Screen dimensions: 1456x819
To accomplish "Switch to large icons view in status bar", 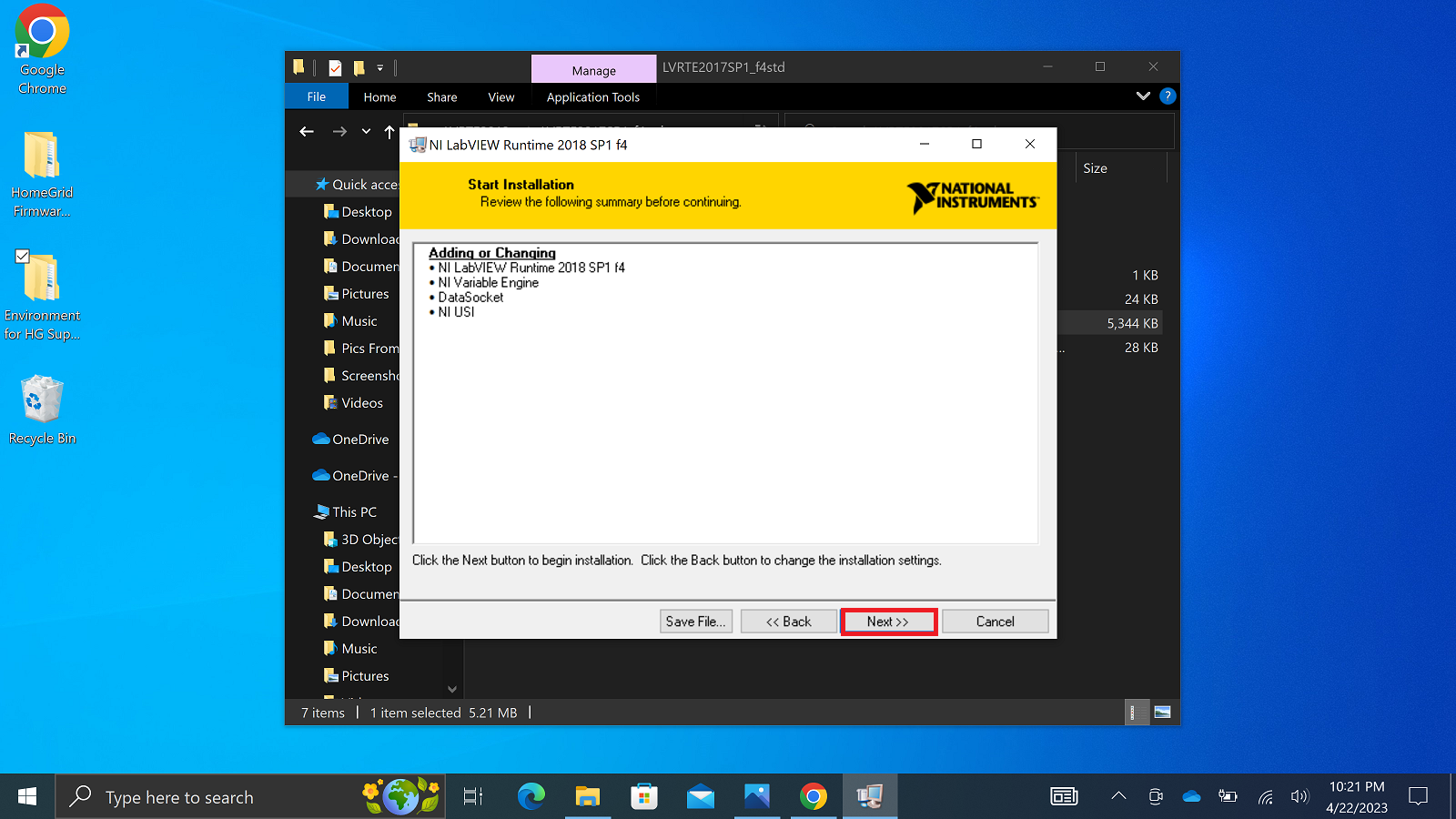I will pyautogui.click(x=1162, y=713).
